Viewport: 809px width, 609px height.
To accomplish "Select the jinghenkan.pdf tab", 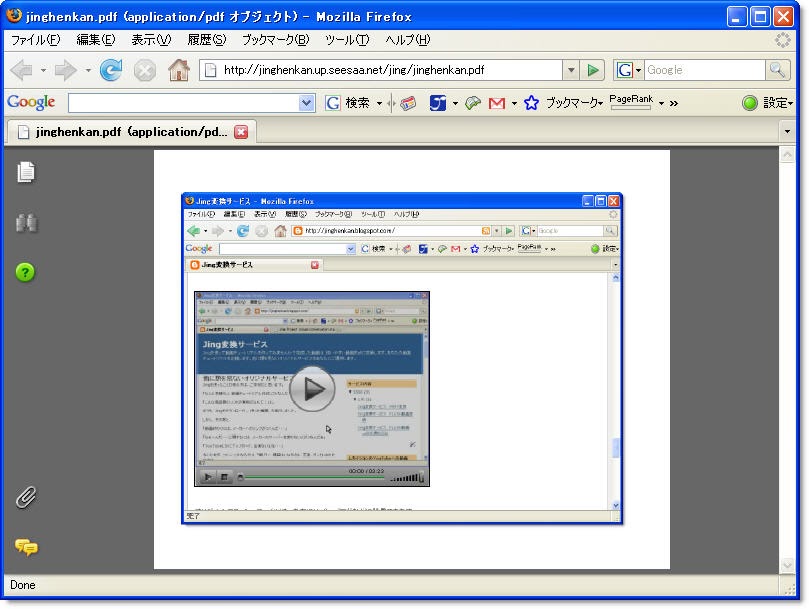I will (x=131, y=132).
